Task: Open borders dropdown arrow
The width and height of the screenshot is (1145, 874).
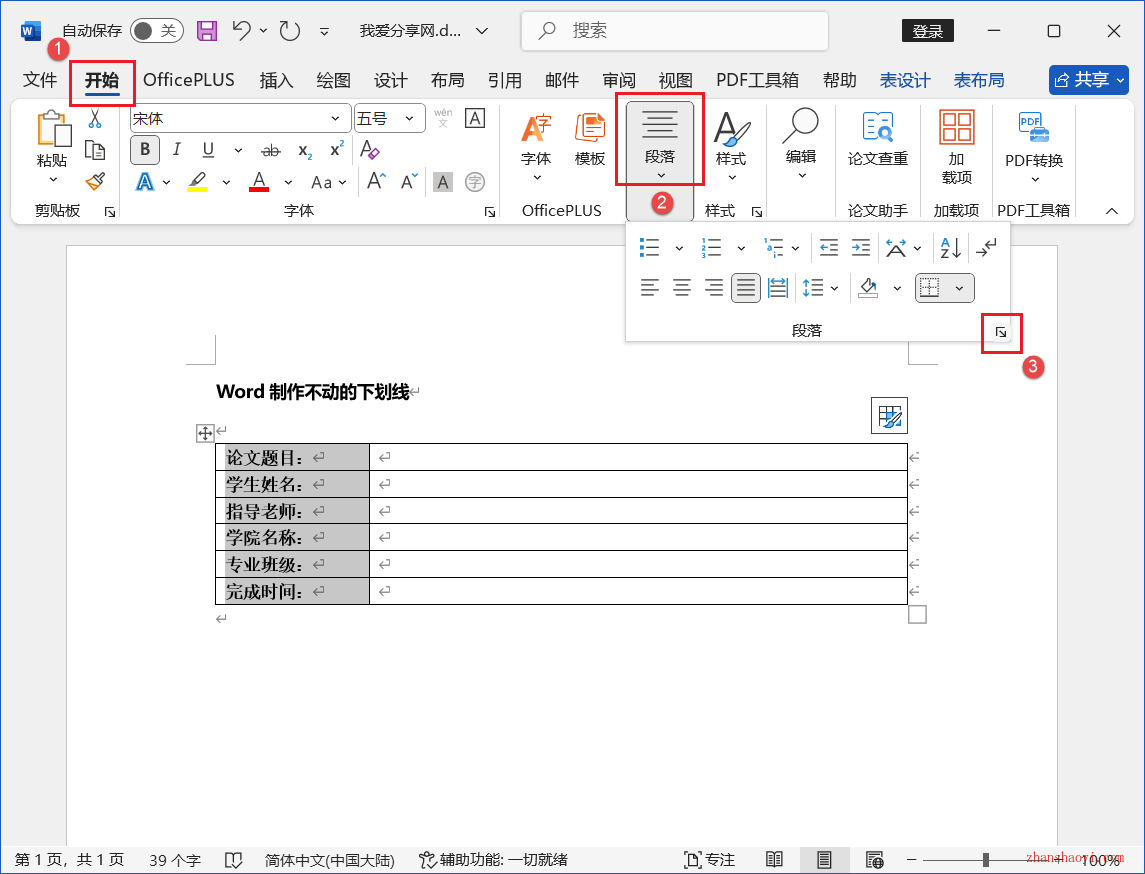Action: click(x=960, y=288)
